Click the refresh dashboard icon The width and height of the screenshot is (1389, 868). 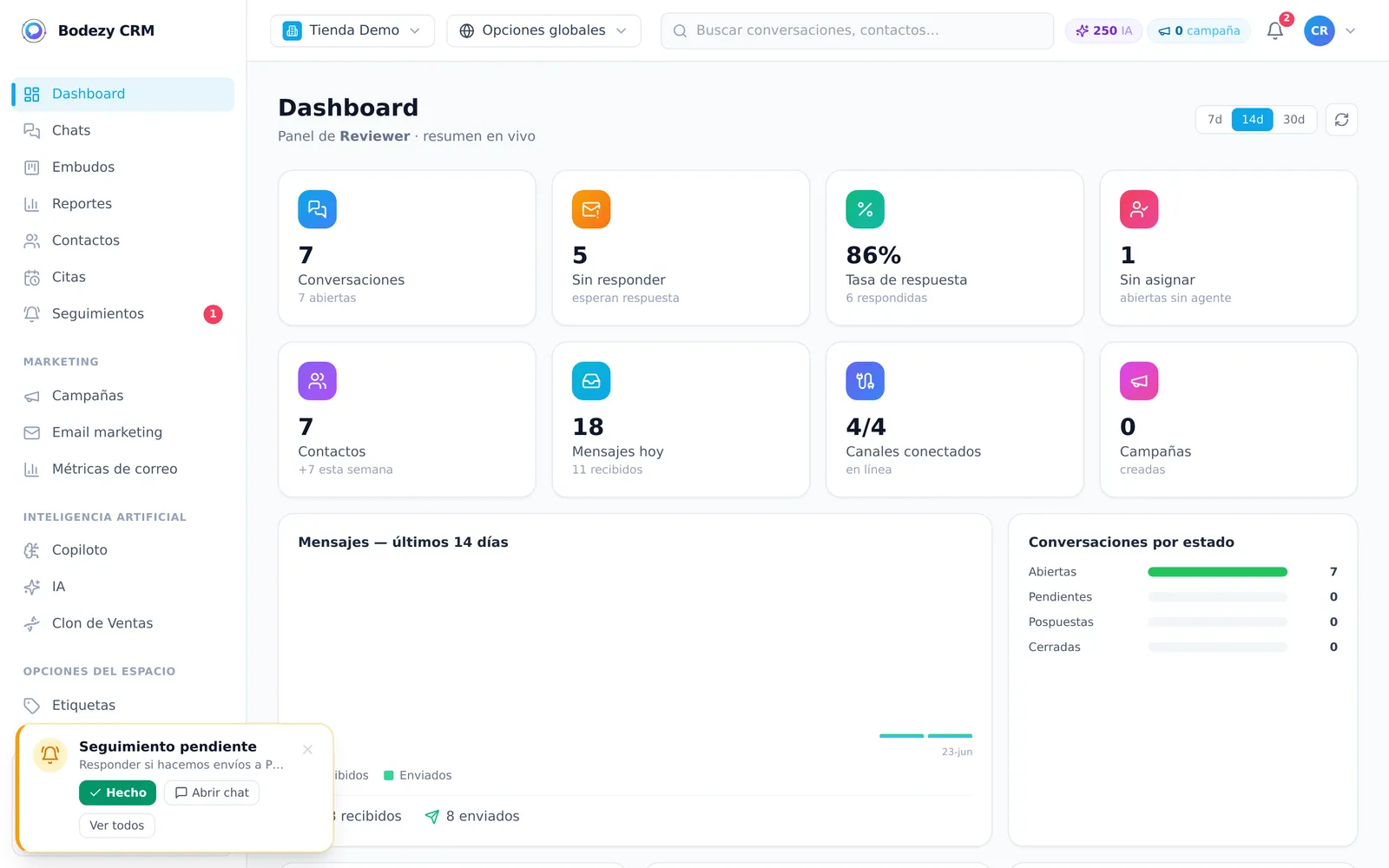coord(1341,120)
